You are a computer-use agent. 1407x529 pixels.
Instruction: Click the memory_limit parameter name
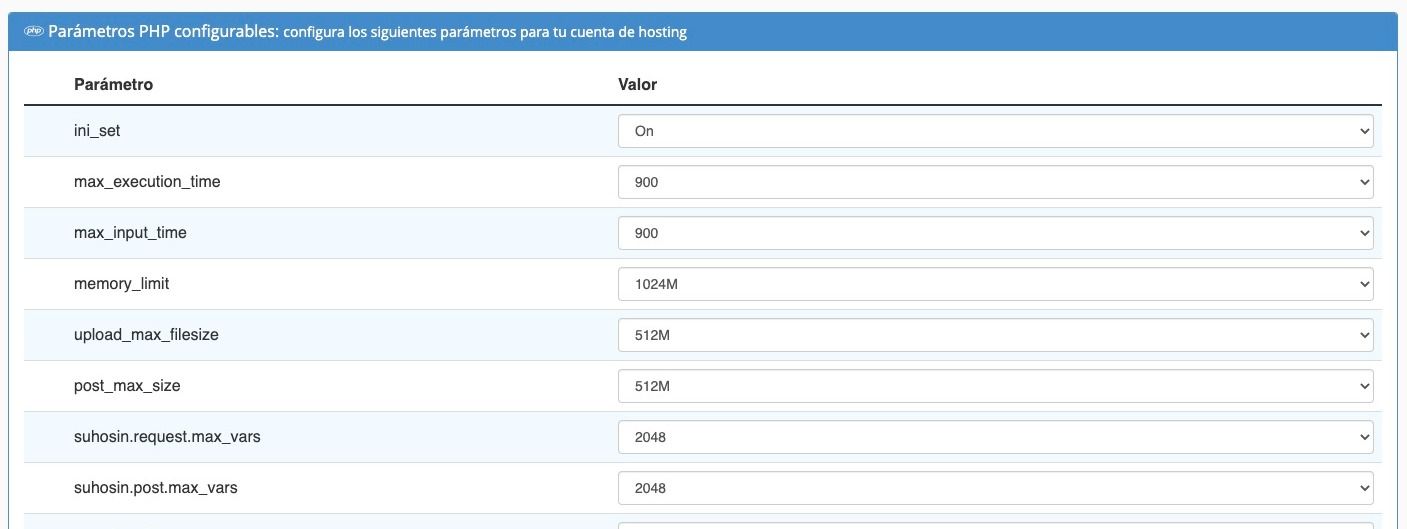121,284
